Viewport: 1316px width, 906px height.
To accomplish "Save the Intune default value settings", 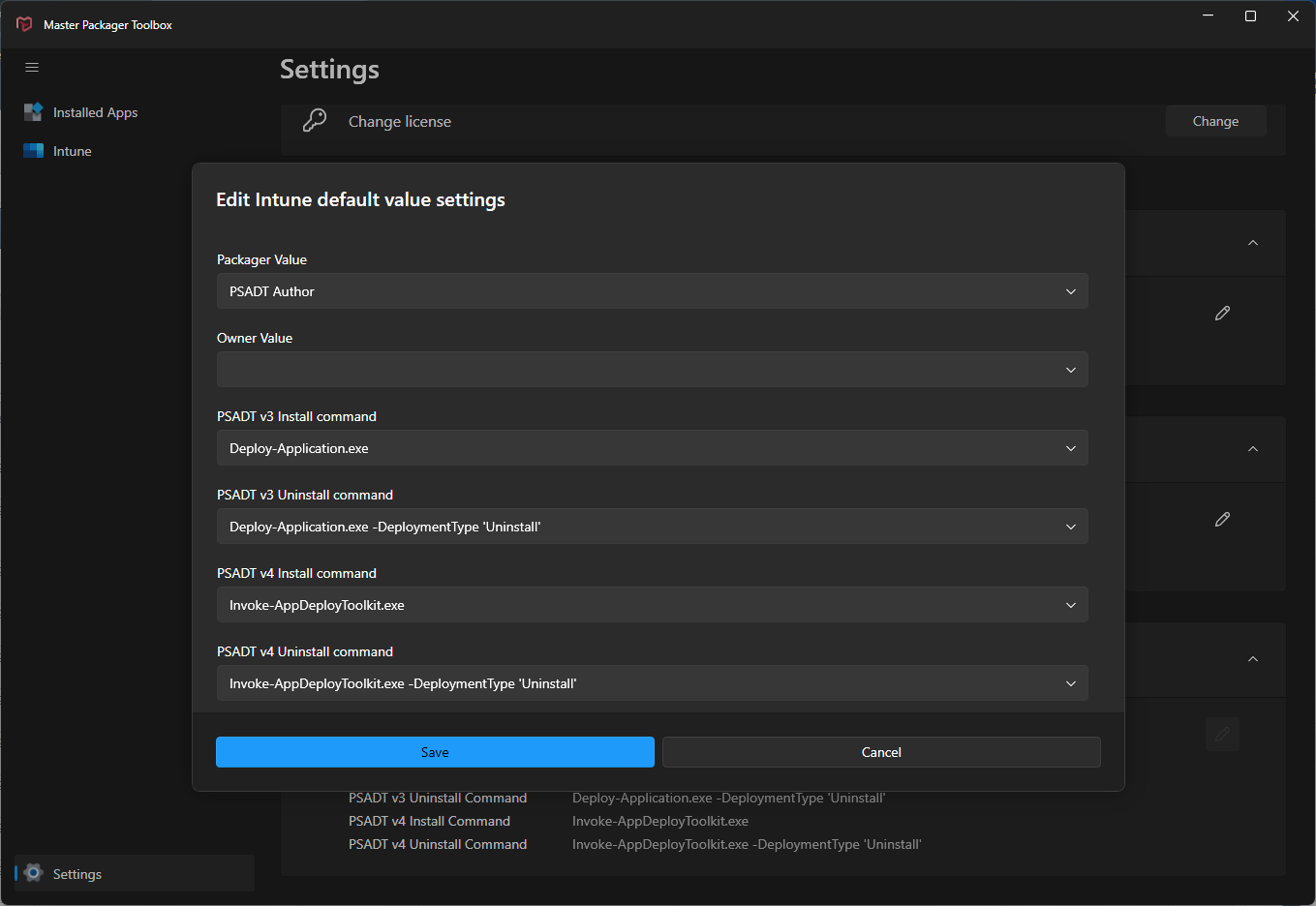I will pos(435,752).
